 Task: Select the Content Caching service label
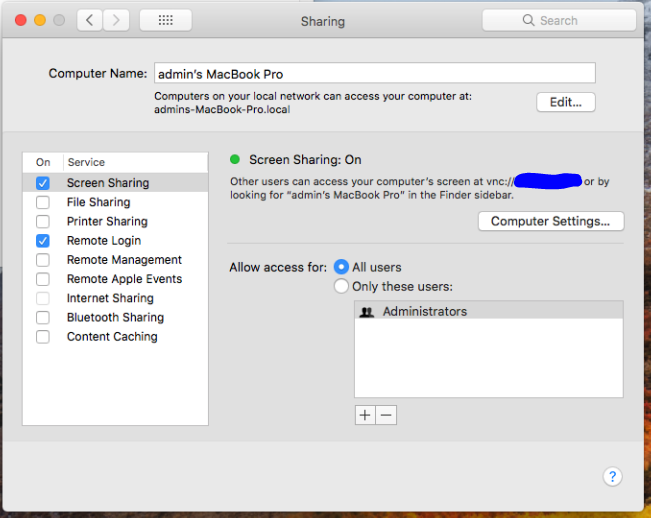pyautogui.click(x=112, y=337)
